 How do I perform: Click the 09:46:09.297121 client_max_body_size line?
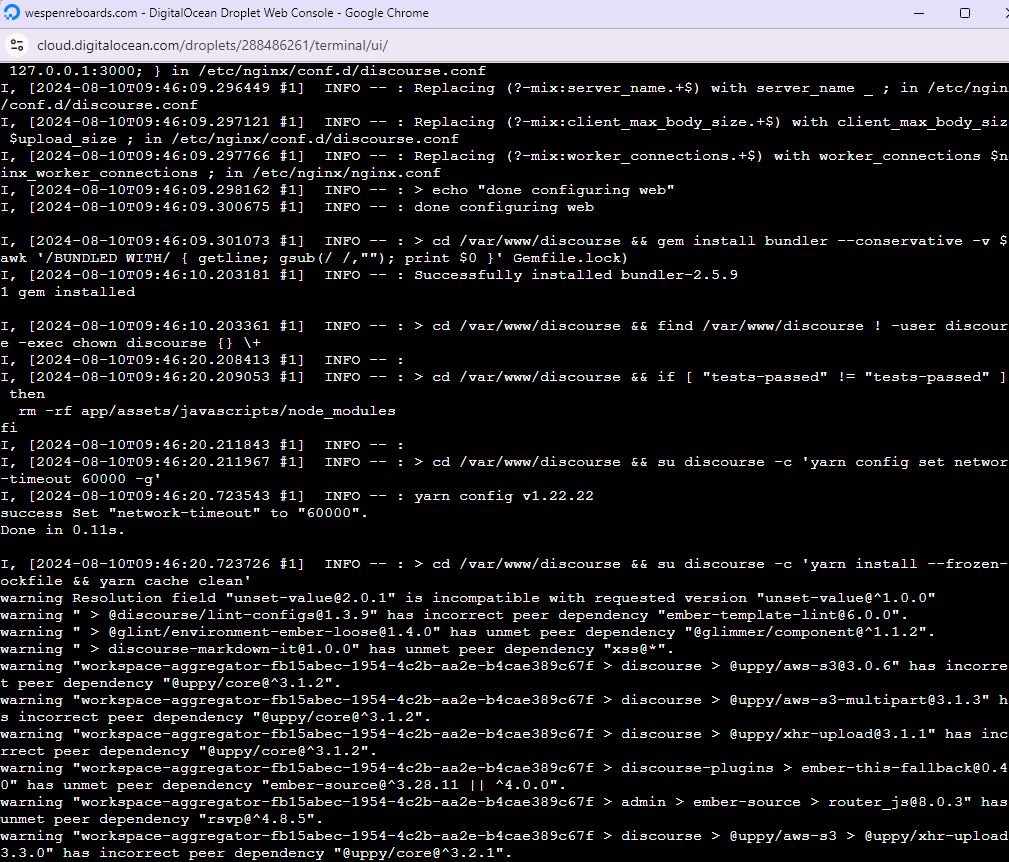pos(504,122)
